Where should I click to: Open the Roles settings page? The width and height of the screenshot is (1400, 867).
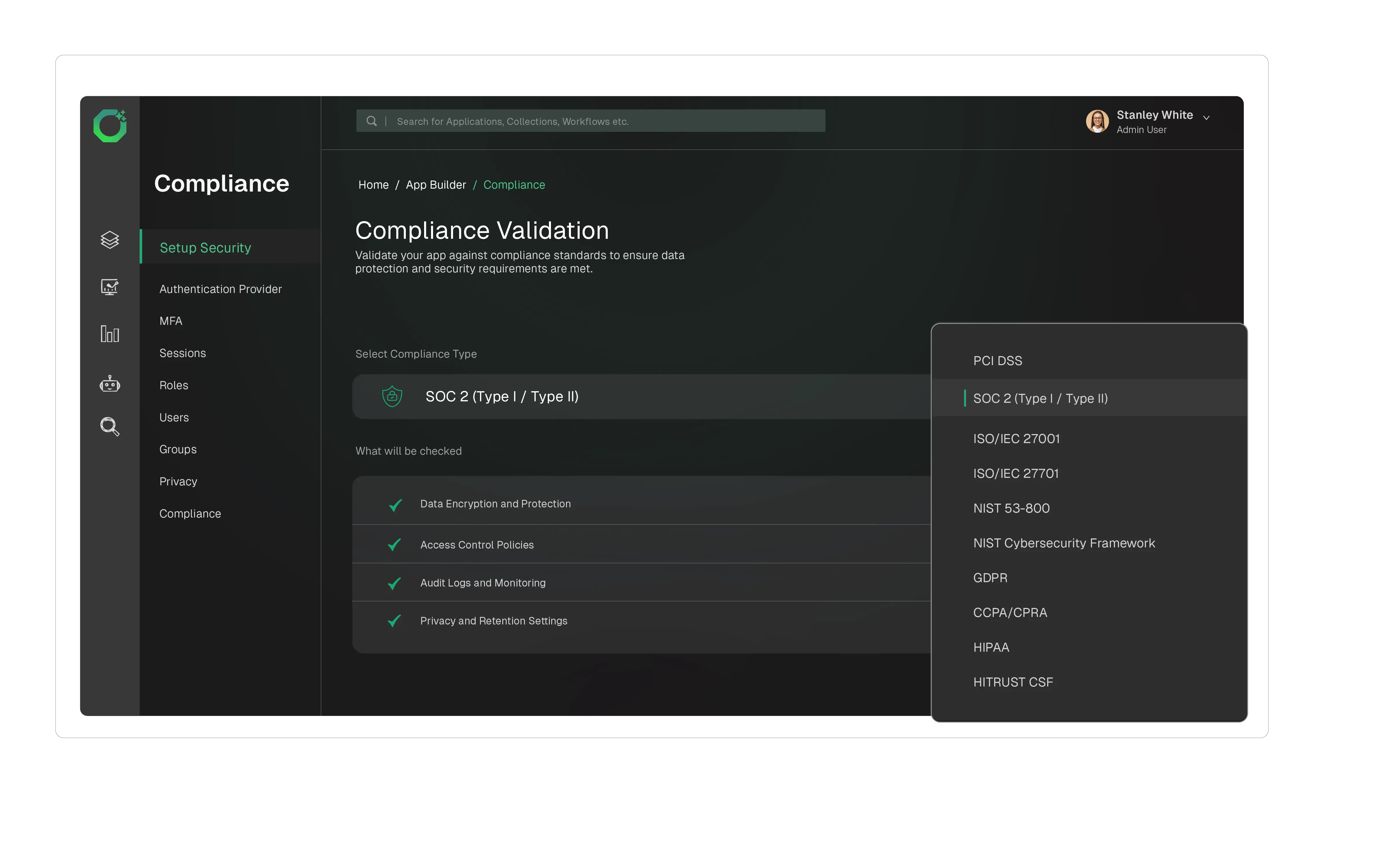[x=174, y=385]
